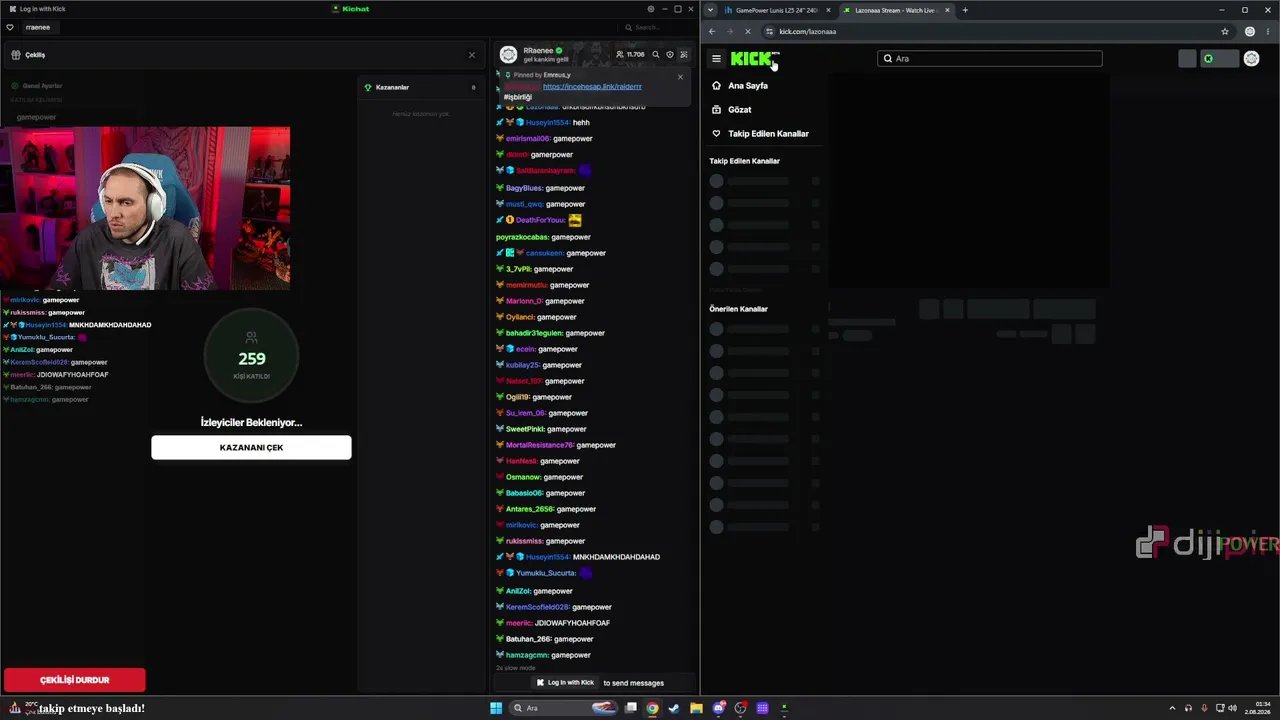The image size is (1280, 720).
Task: Close the Lazonaaa Stream tab
Action: point(947,10)
